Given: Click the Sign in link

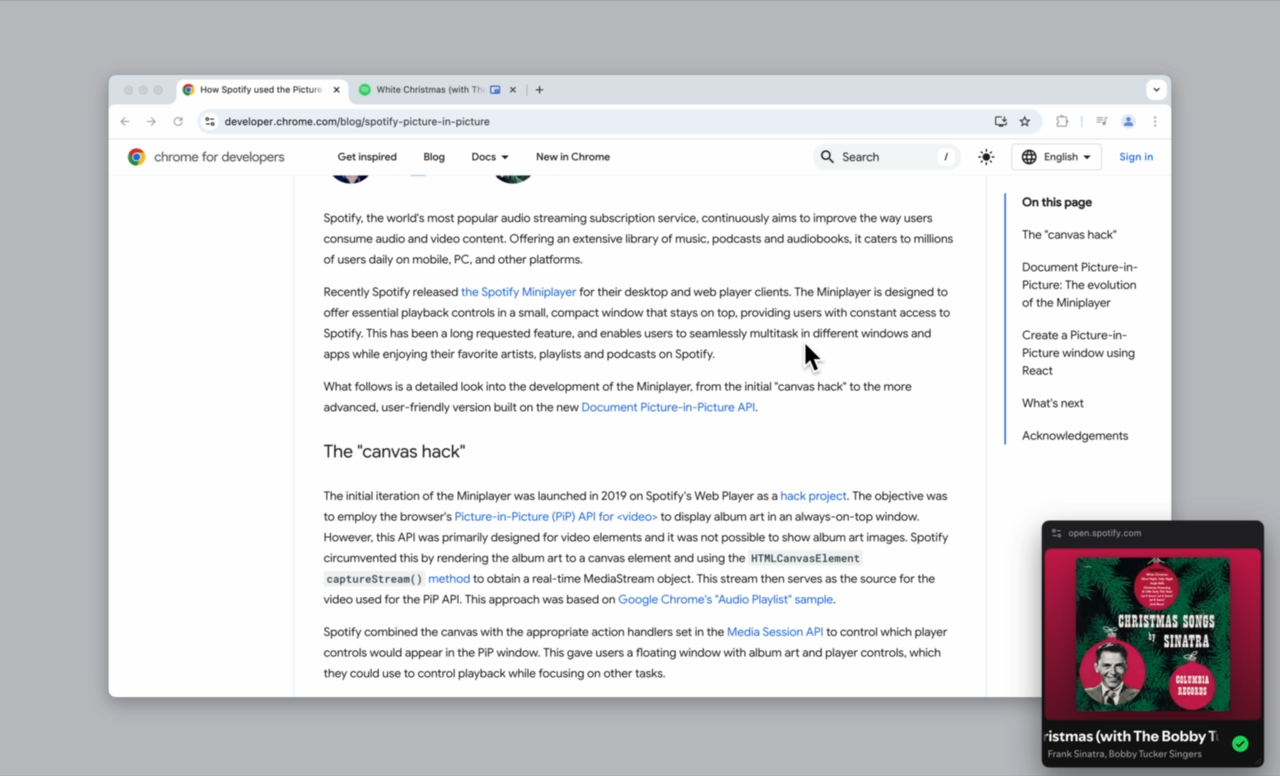Looking at the screenshot, I should tap(1135, 157).
